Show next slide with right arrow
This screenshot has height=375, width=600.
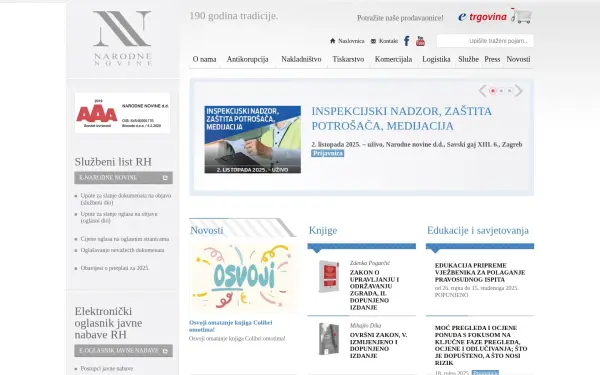pyautogui.click(x=518, y=91)
